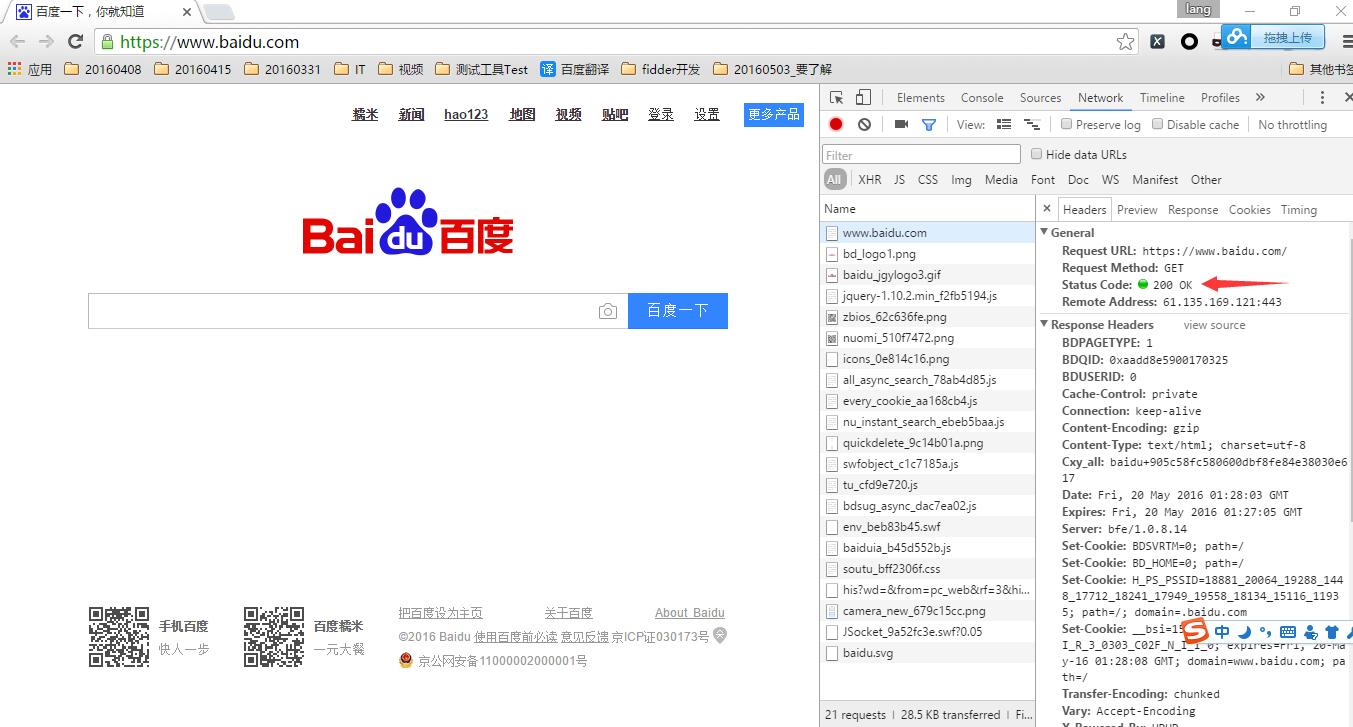This screenshot has width=1353, height=727.
Task: Collapse the Response Headers section
Action: [x=1045, y=325]
